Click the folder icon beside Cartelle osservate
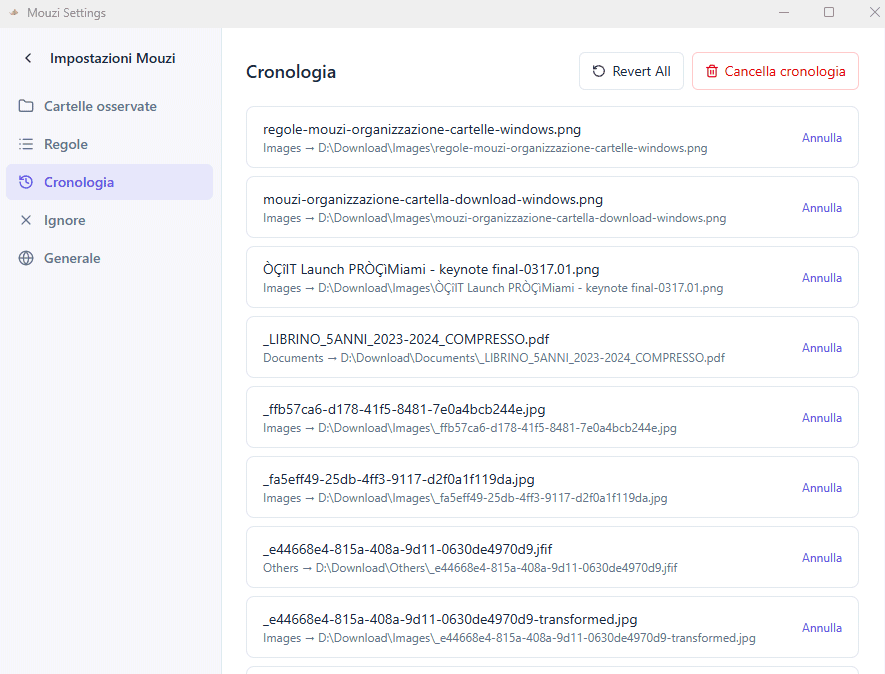 click(x=26, y=106)
